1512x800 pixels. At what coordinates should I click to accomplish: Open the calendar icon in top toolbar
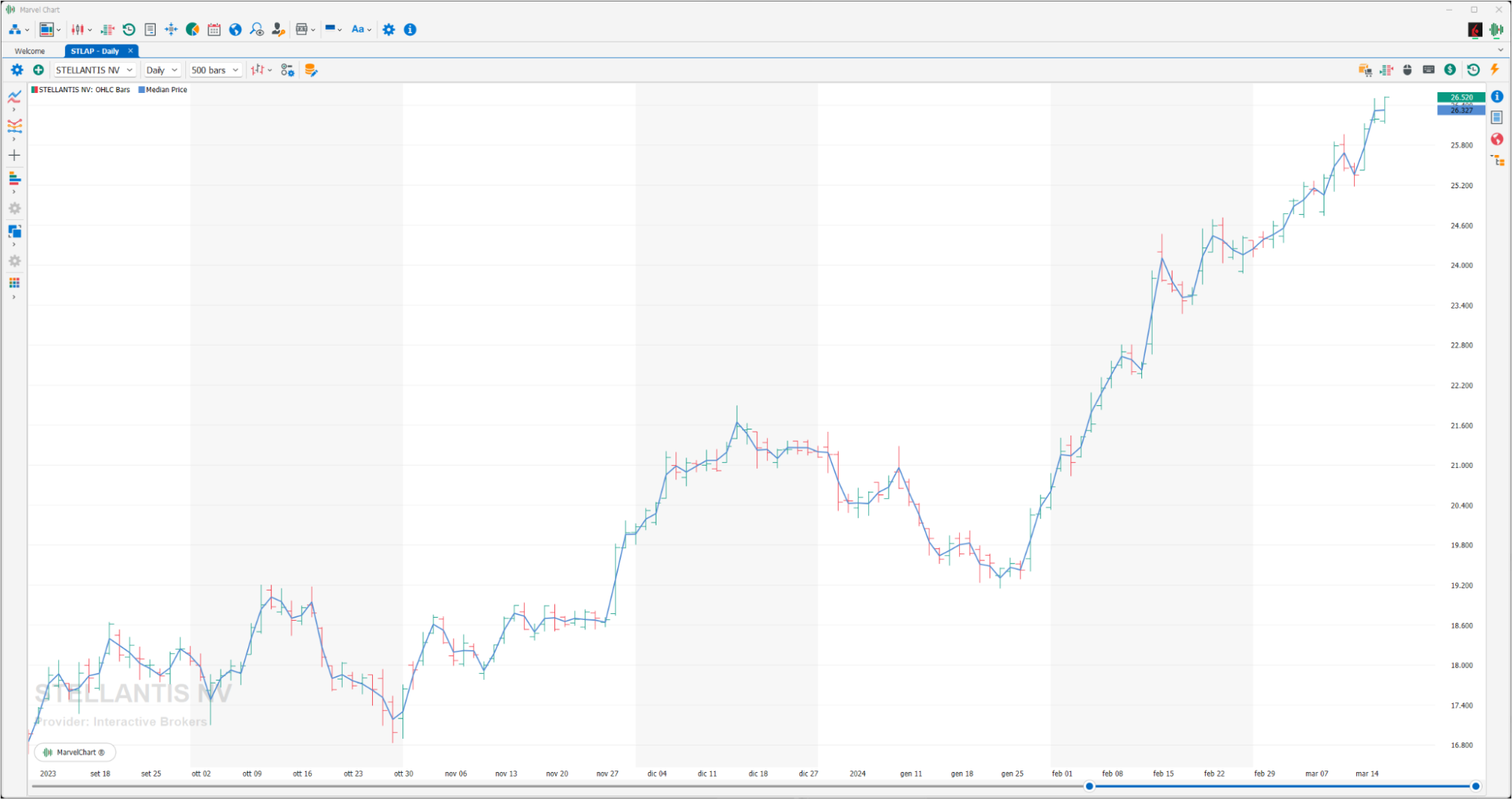pos(214,29)
